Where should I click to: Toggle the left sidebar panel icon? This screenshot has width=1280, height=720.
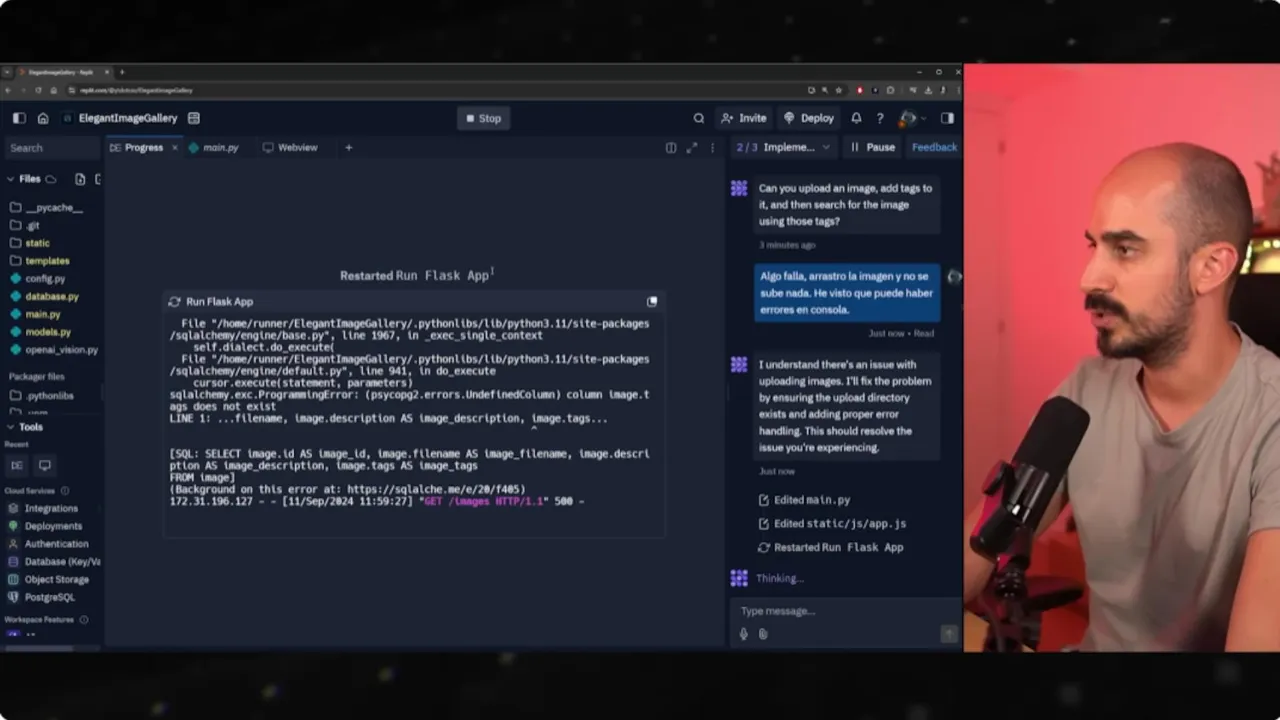(x=19, y=118)
